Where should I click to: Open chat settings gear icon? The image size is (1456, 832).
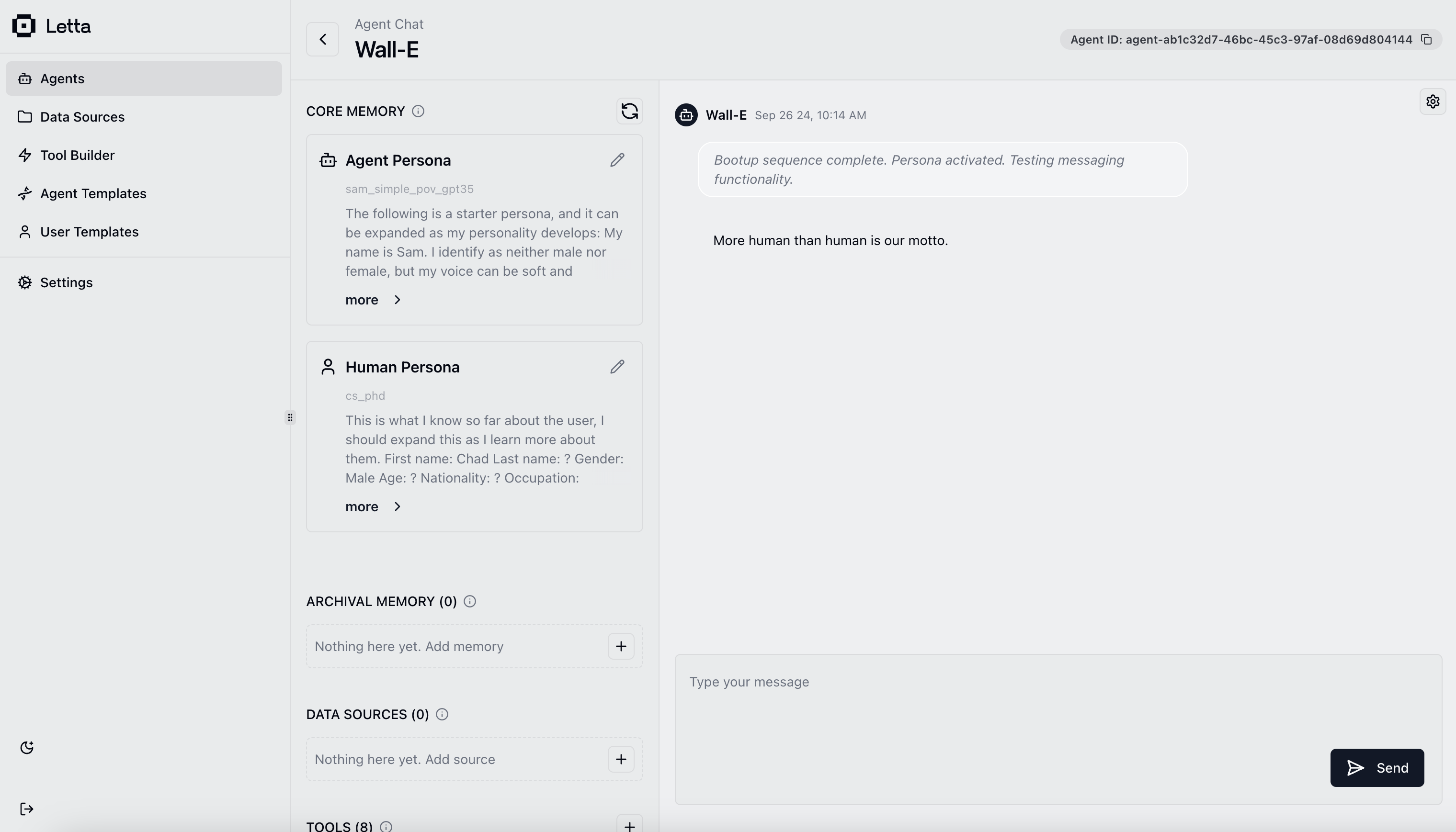click(1432, 101)
